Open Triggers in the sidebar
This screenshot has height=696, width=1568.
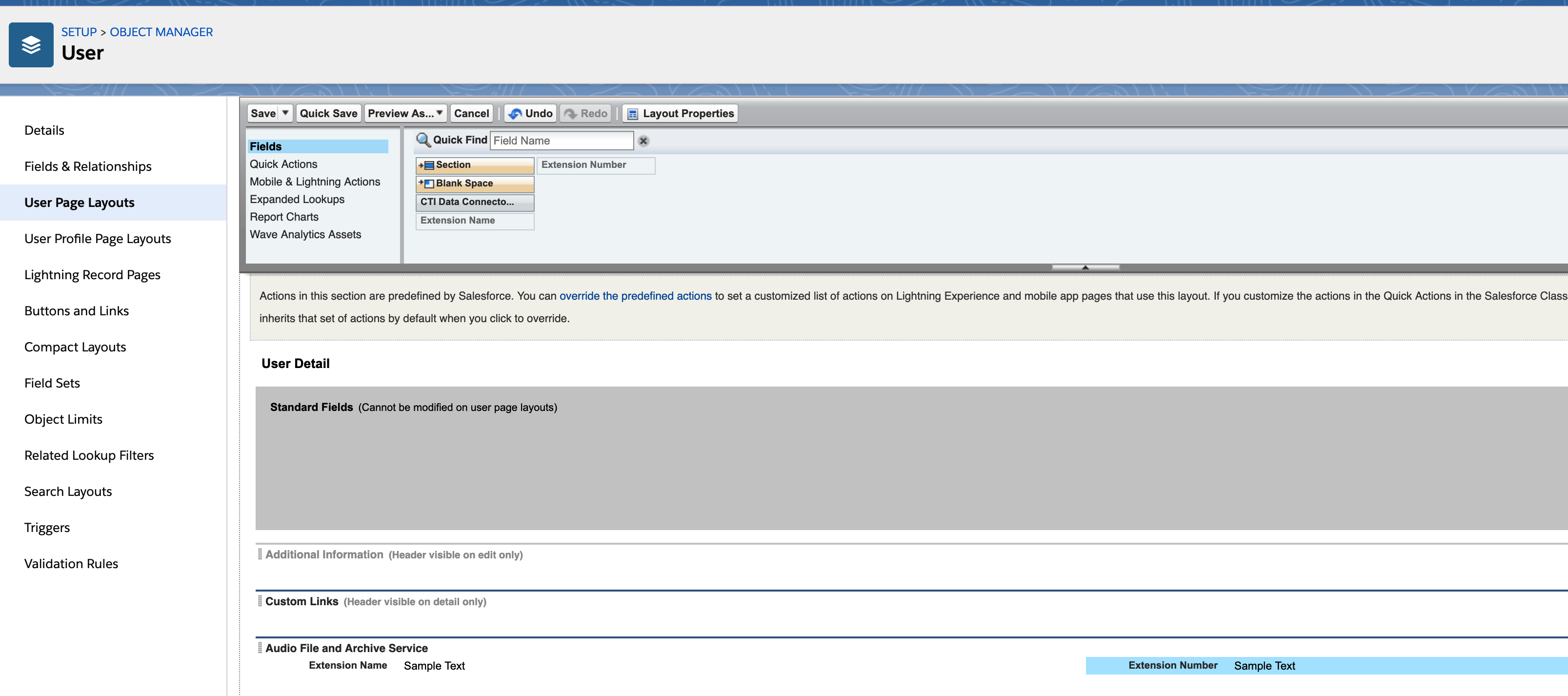pos(47,528)
